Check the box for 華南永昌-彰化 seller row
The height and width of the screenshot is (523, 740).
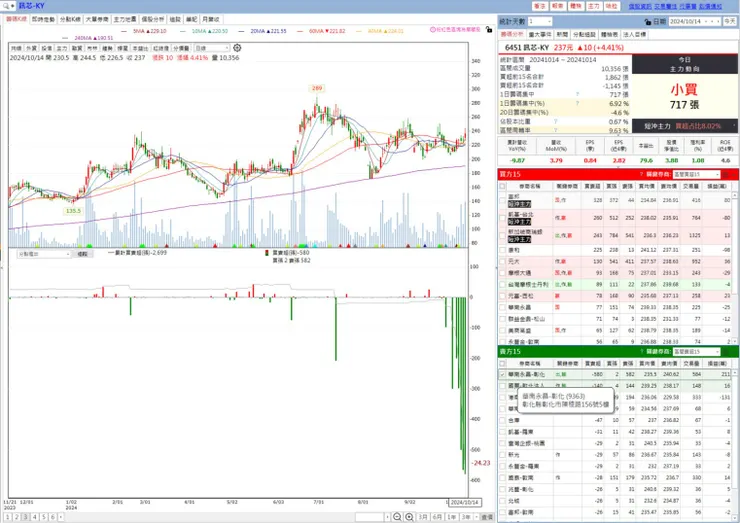502,374
